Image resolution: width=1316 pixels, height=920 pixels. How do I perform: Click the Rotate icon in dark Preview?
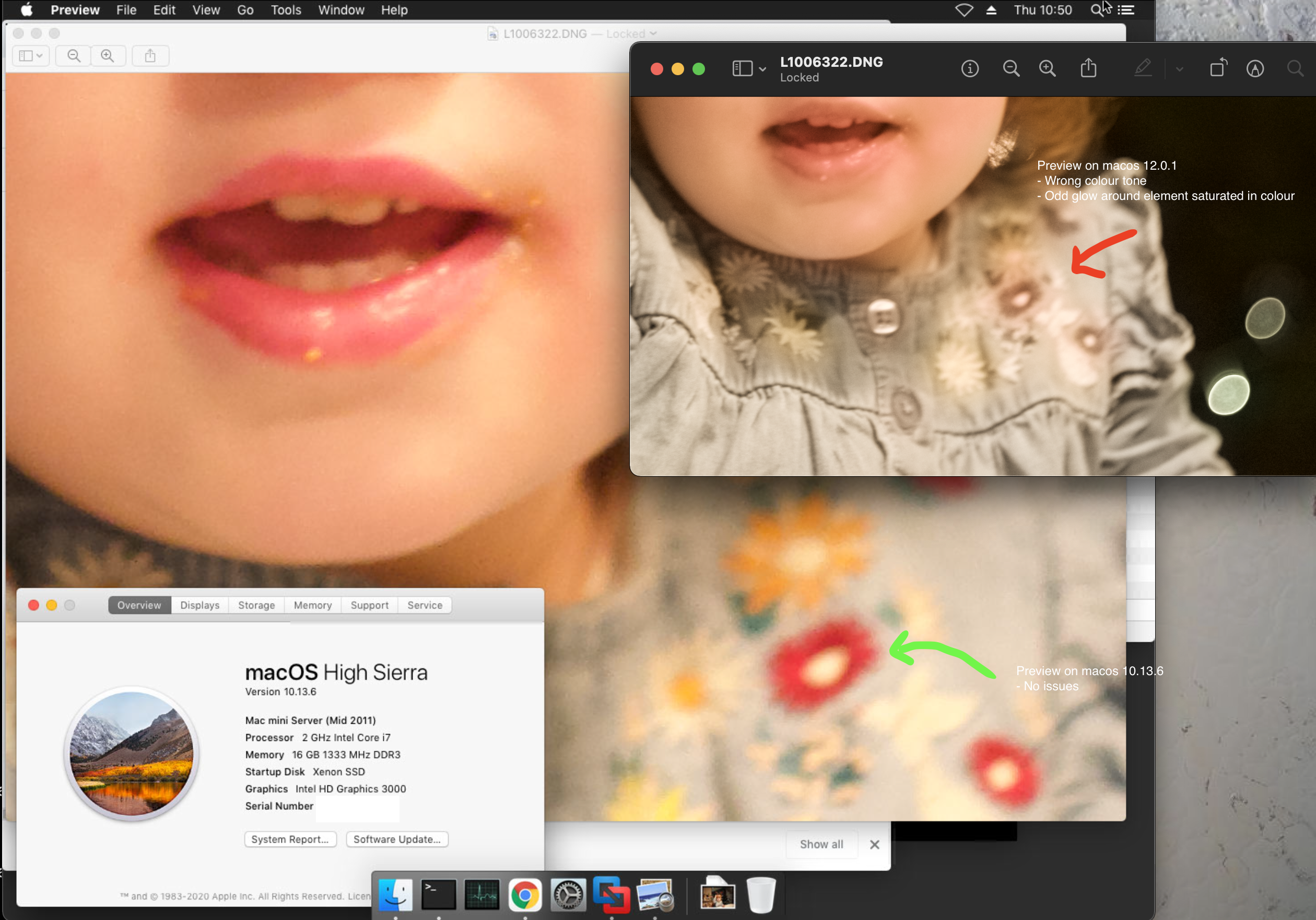1218,69
